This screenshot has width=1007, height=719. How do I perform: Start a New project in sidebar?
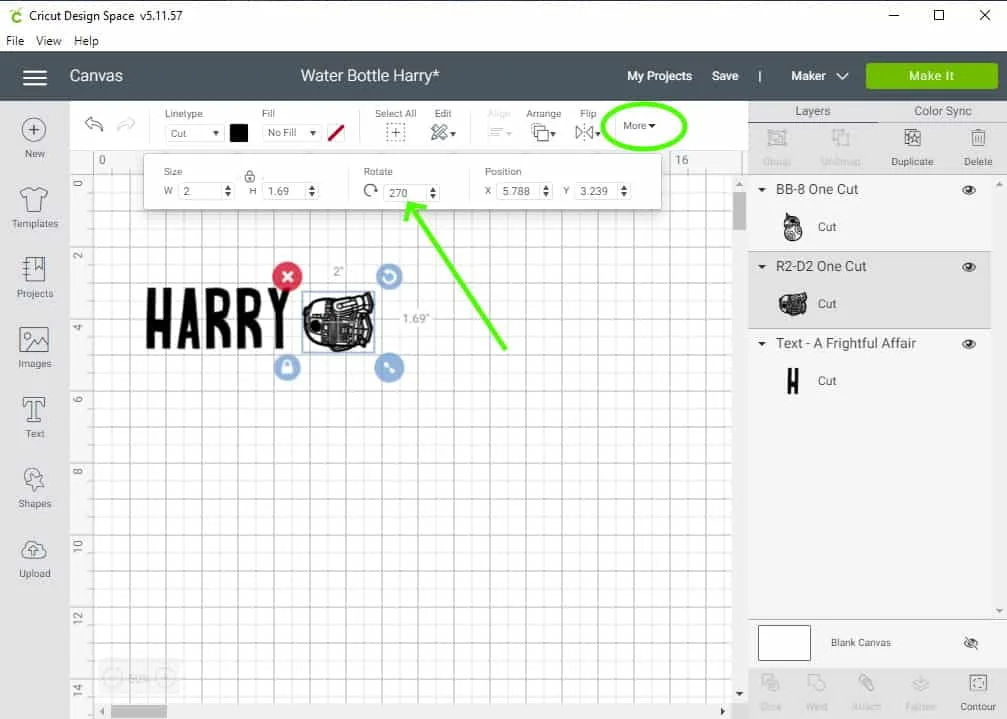[34, 137]
